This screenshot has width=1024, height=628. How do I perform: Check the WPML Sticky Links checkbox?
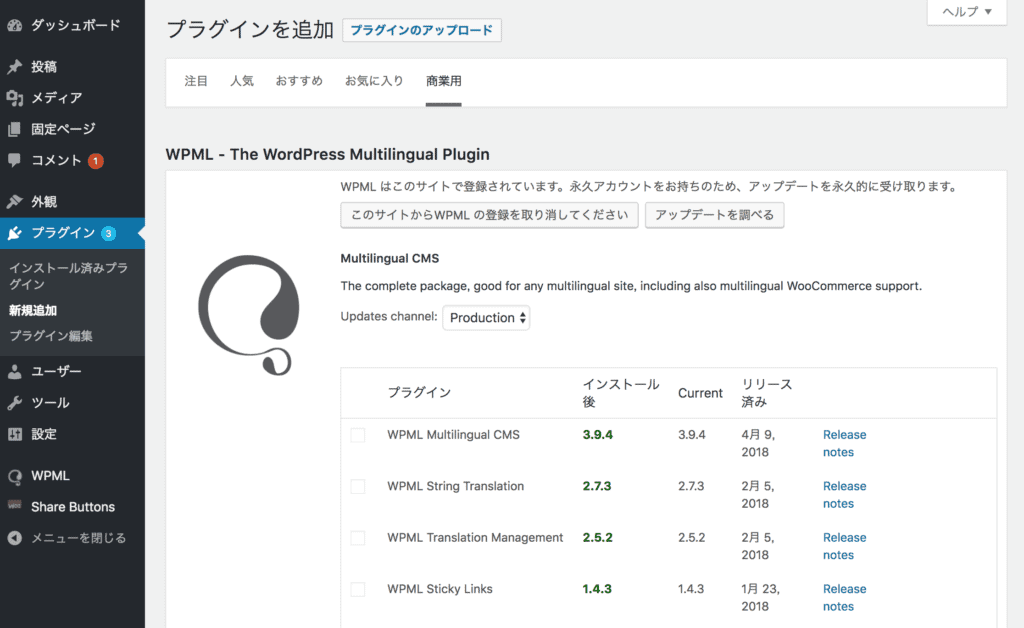click(x=358, y=589)
